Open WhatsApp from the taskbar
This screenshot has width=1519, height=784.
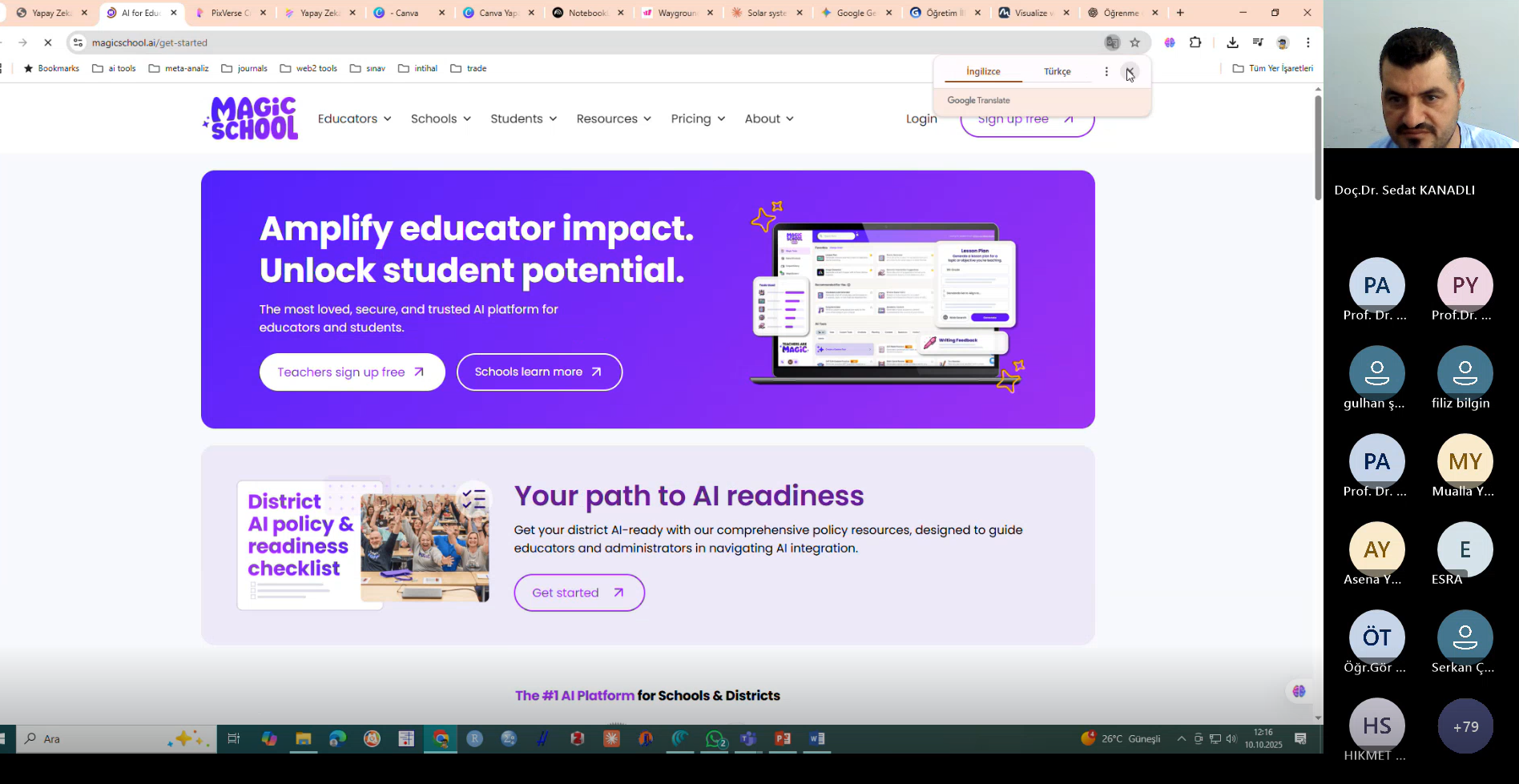pos(715,738)
